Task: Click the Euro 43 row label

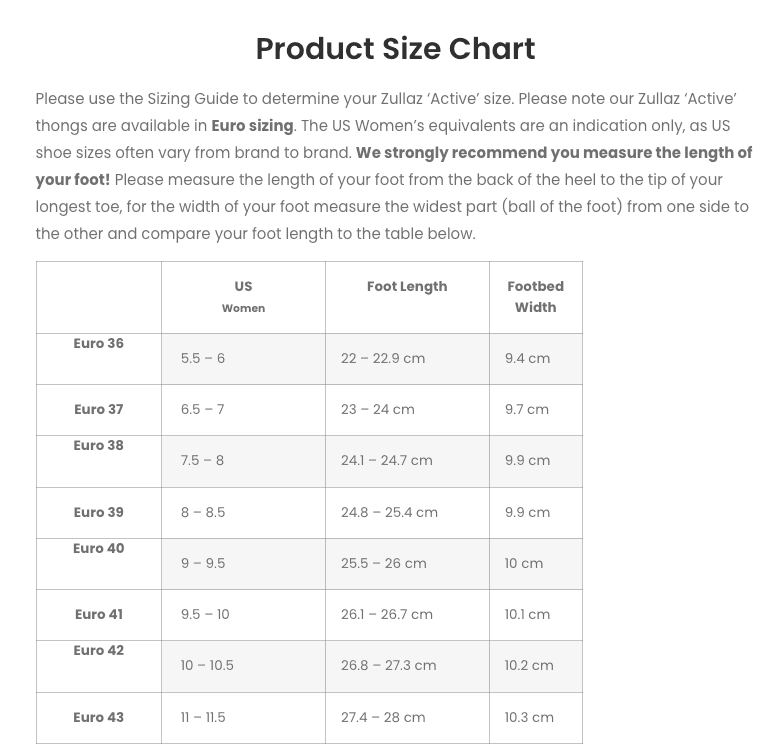Action: click(98, 718)
